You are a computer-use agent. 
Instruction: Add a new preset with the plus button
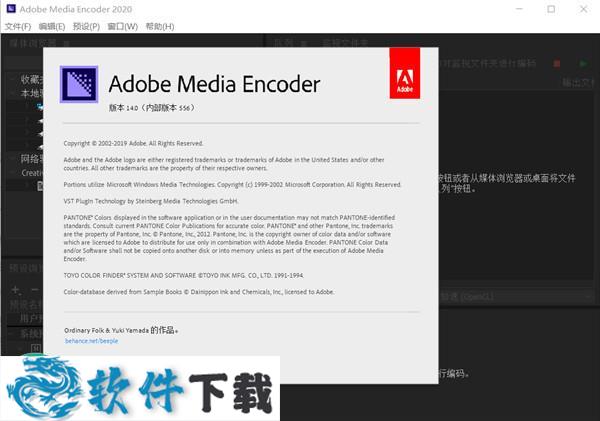click(x=15, y=290)
